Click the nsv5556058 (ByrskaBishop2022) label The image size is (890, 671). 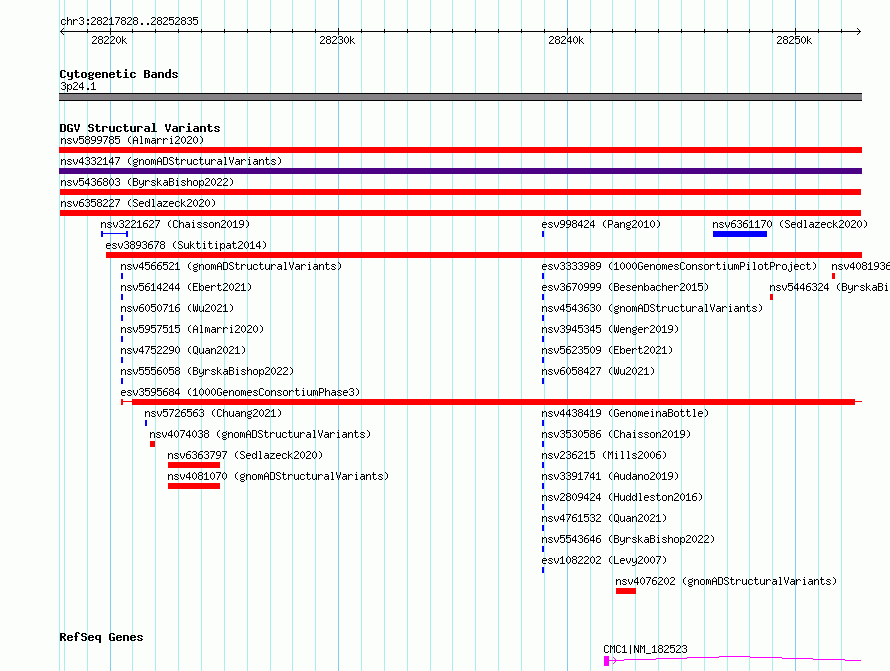click(x=207, y=371)
